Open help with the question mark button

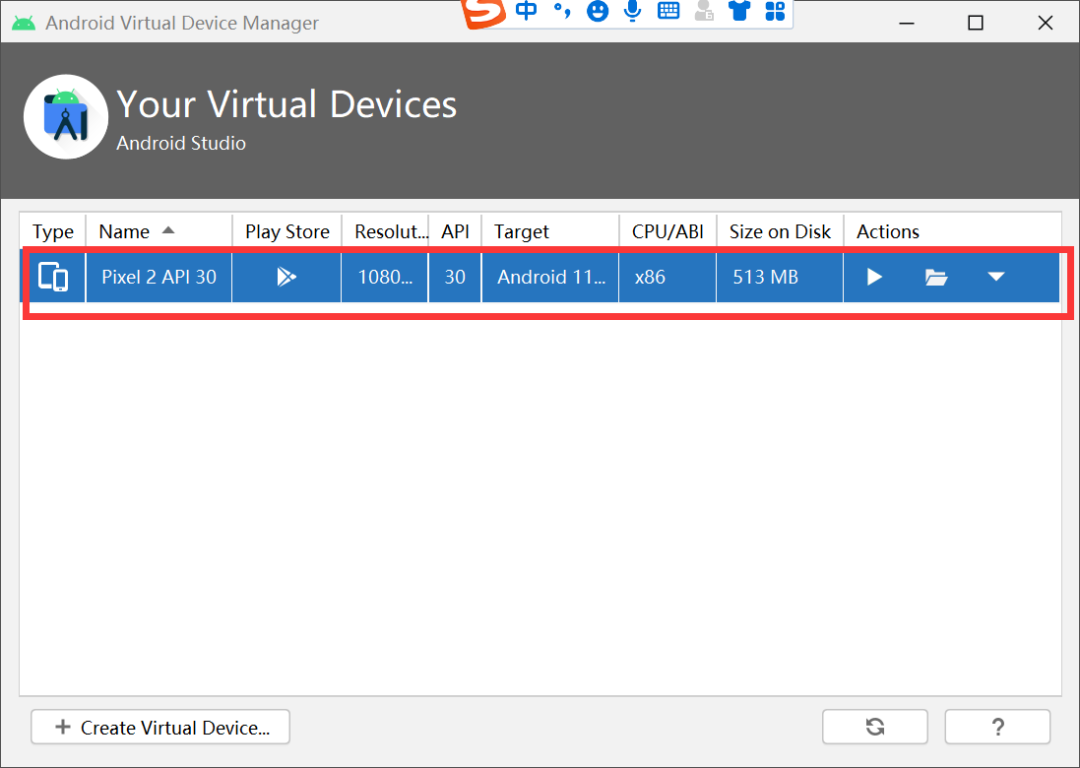pos(997,727)
